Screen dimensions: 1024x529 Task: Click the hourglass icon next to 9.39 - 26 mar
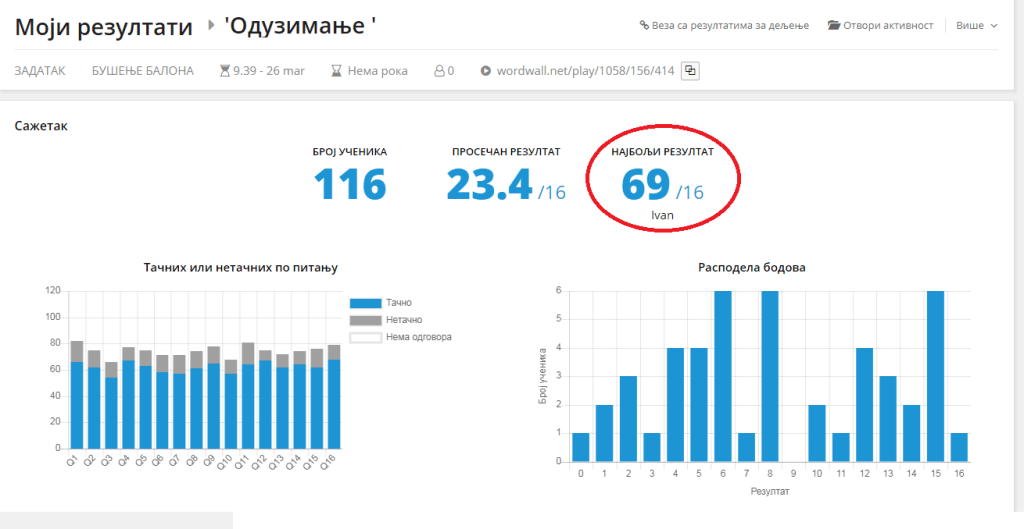click(224, 71)
